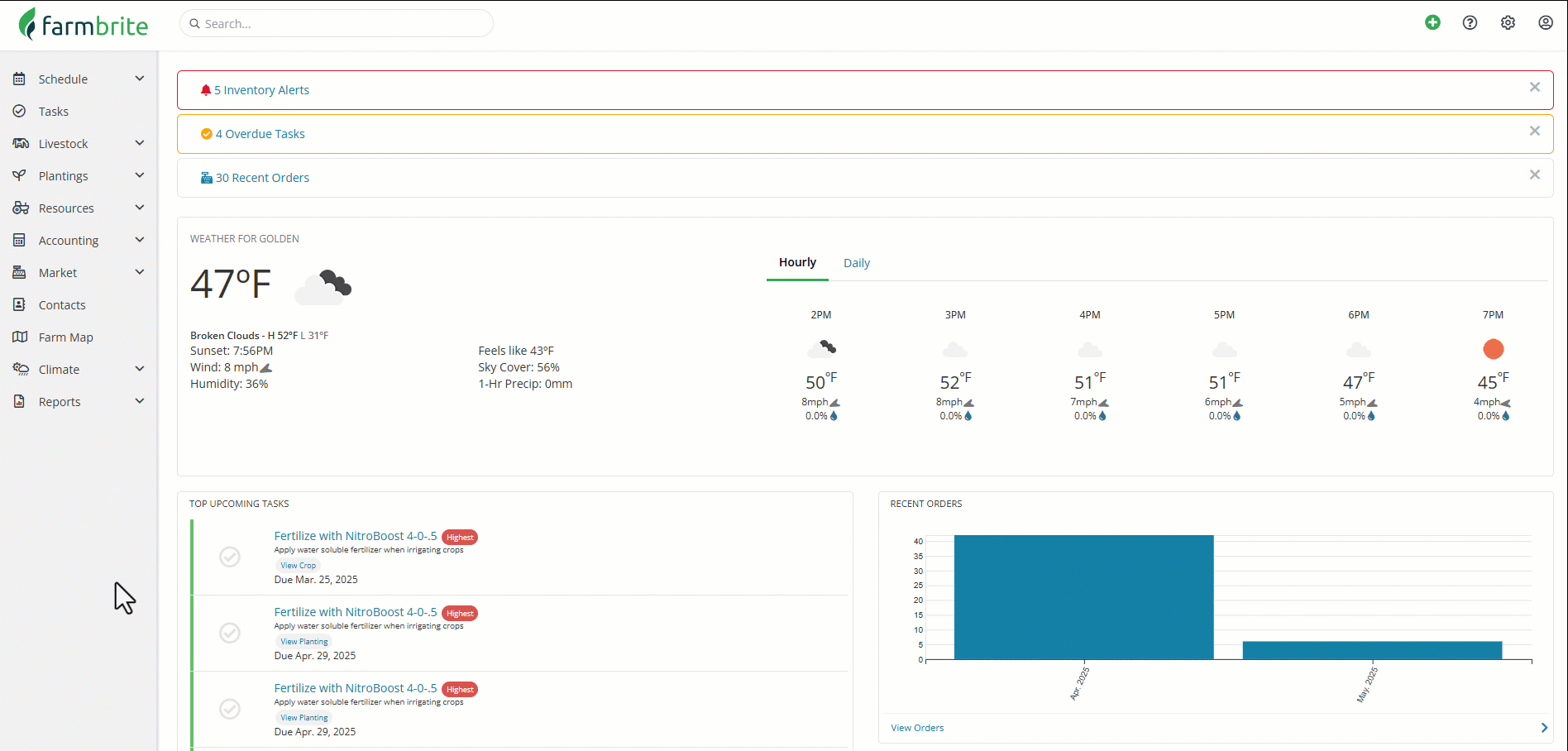
Task: Complete the third NitroBoost fertilize task
Action: click(230, 709)
